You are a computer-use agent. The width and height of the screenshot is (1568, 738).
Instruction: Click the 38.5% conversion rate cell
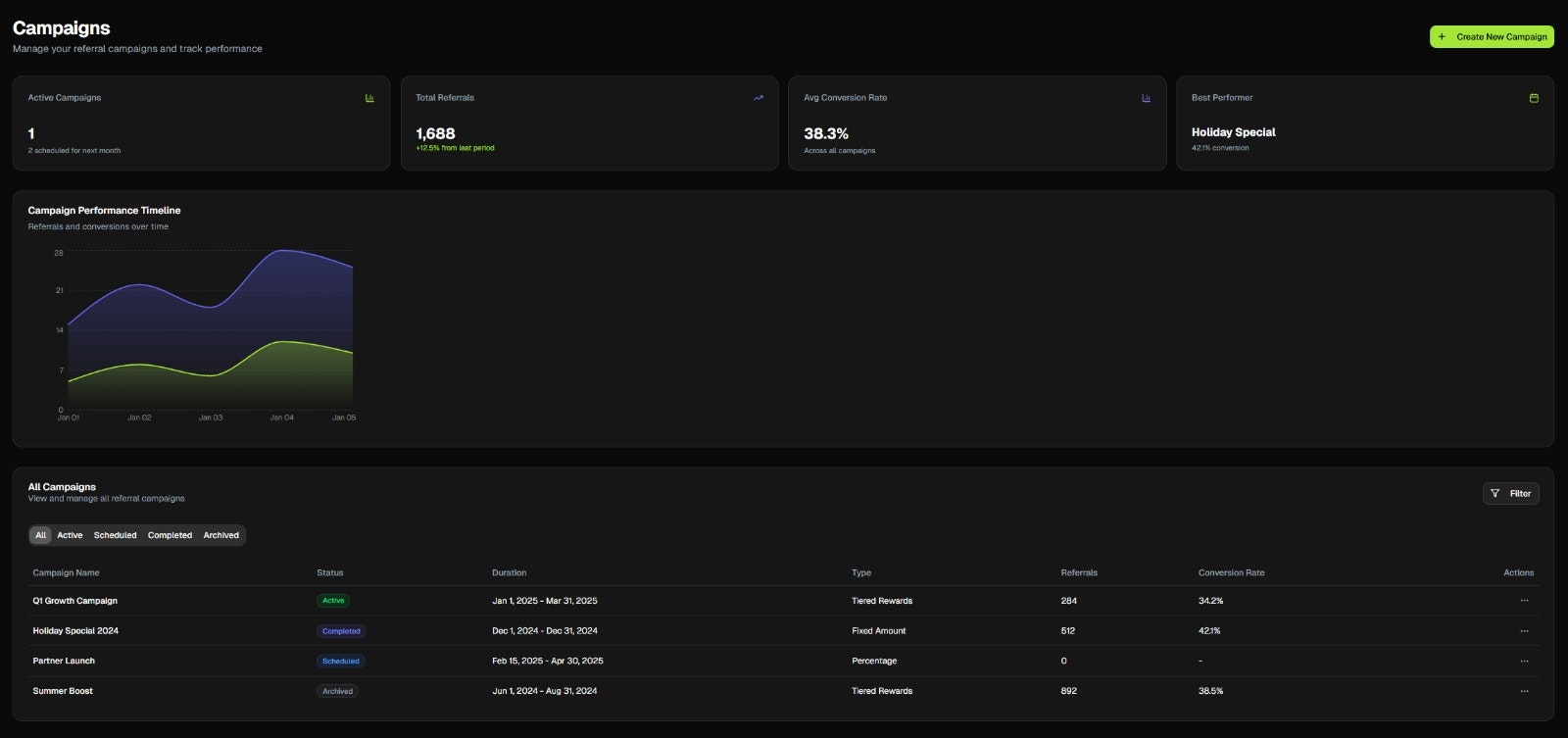point(1210,691)
